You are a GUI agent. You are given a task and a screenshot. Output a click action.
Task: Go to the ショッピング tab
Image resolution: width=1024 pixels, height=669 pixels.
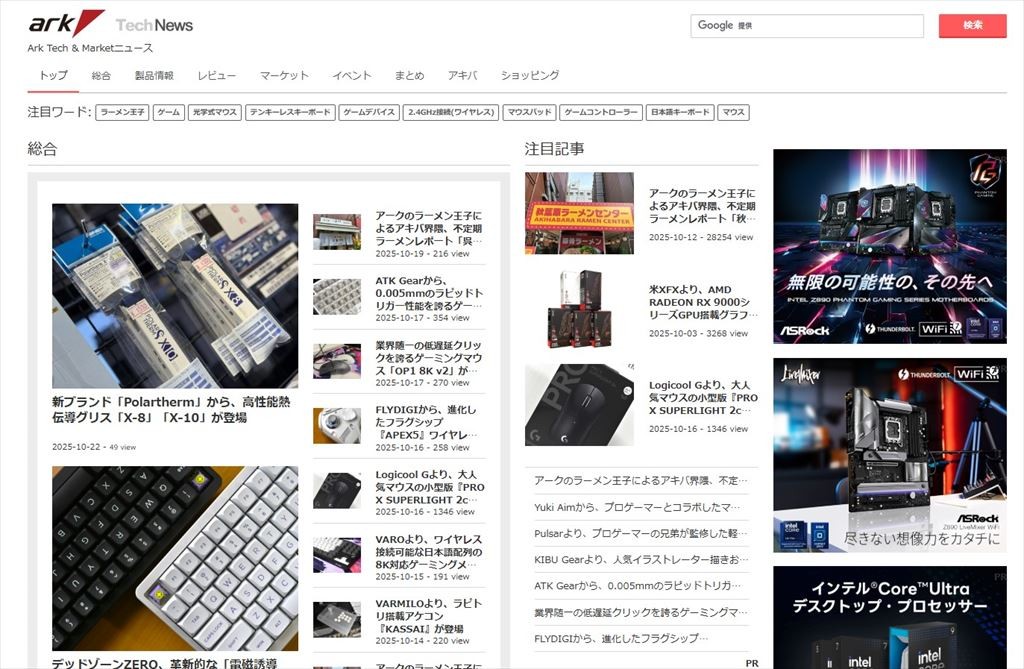point(529,76)
